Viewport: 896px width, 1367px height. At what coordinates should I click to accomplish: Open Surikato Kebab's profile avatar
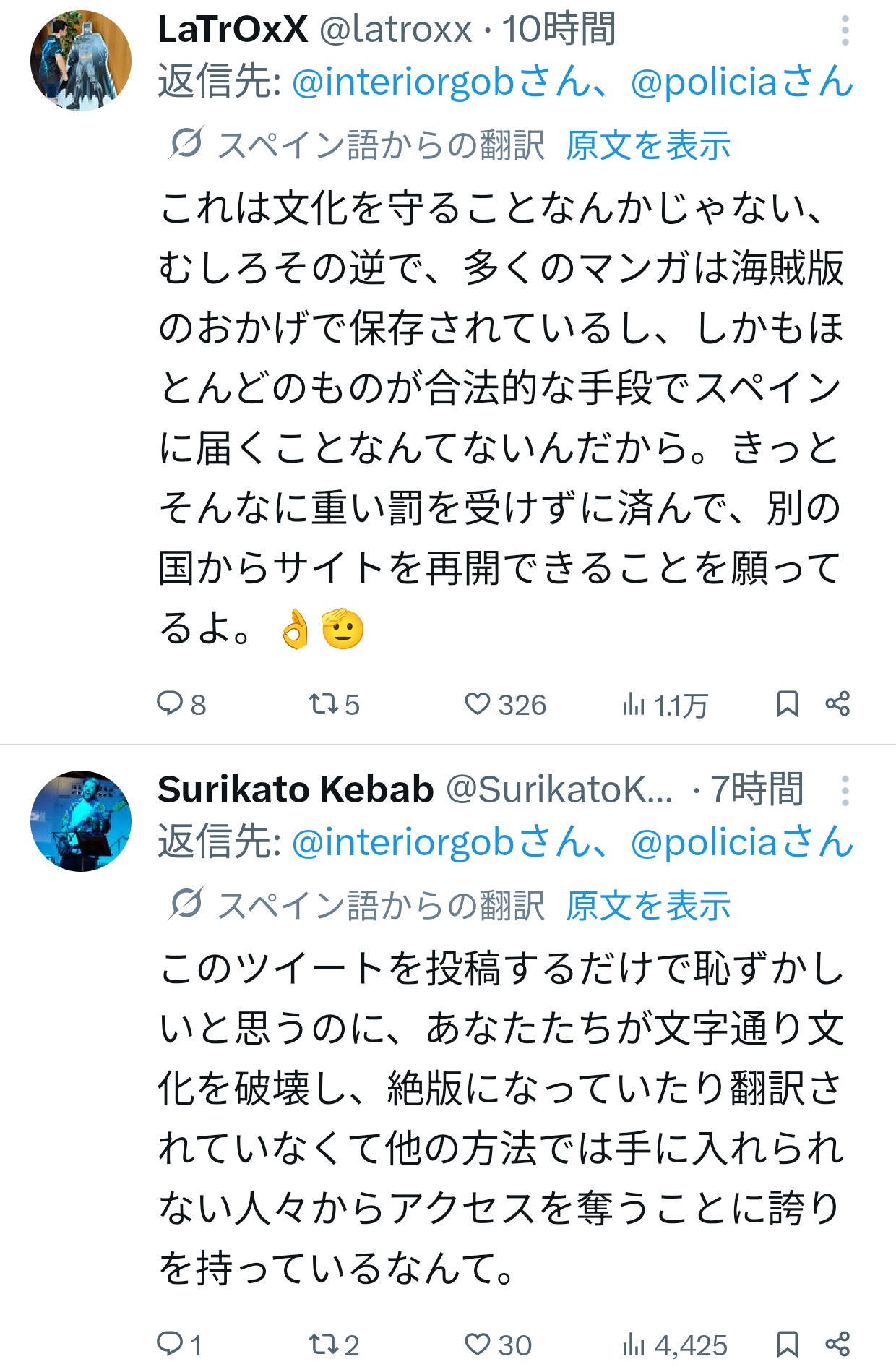pos(81,820)
